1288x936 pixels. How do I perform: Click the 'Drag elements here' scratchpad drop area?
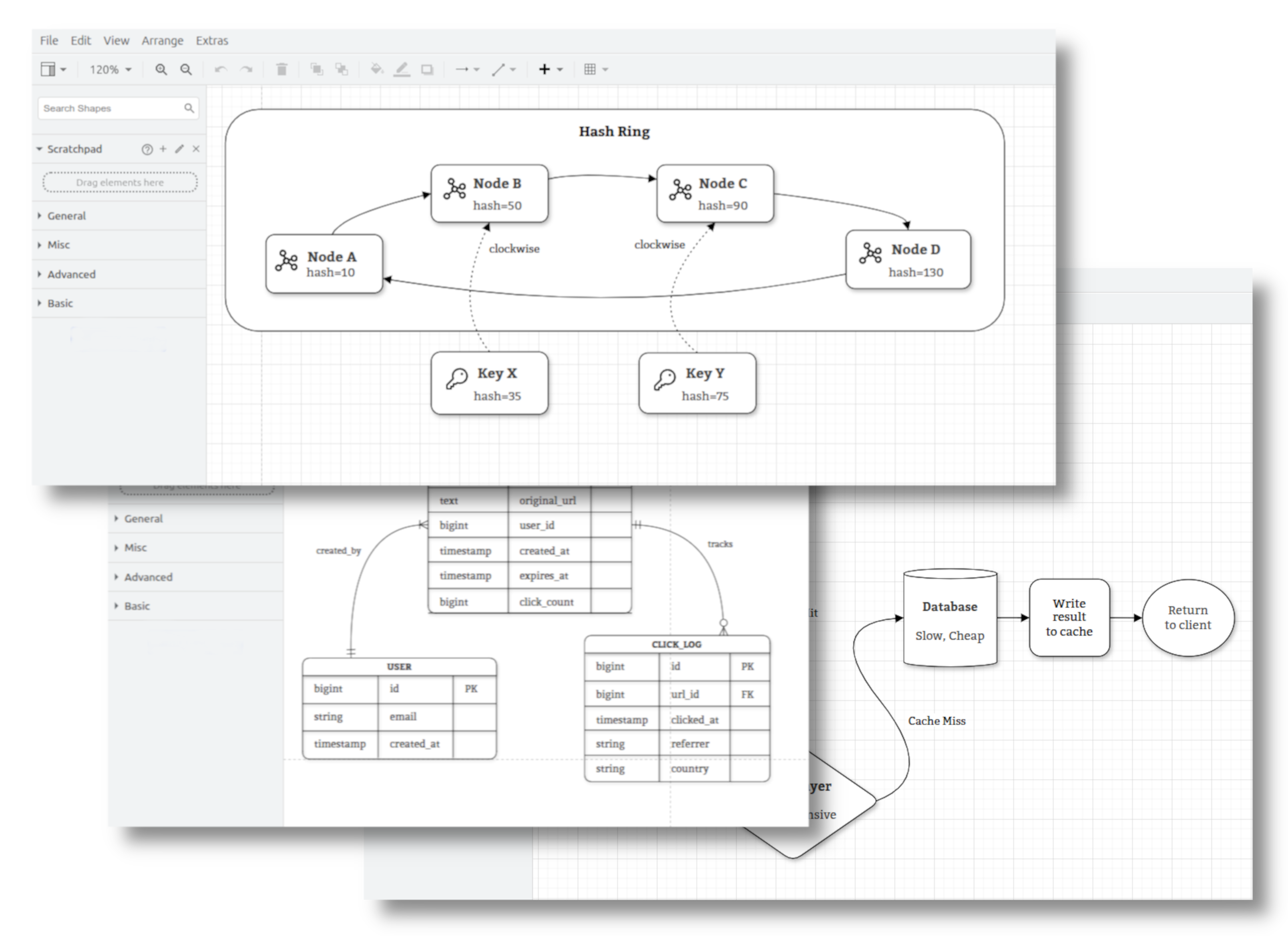tap(120, 182)
